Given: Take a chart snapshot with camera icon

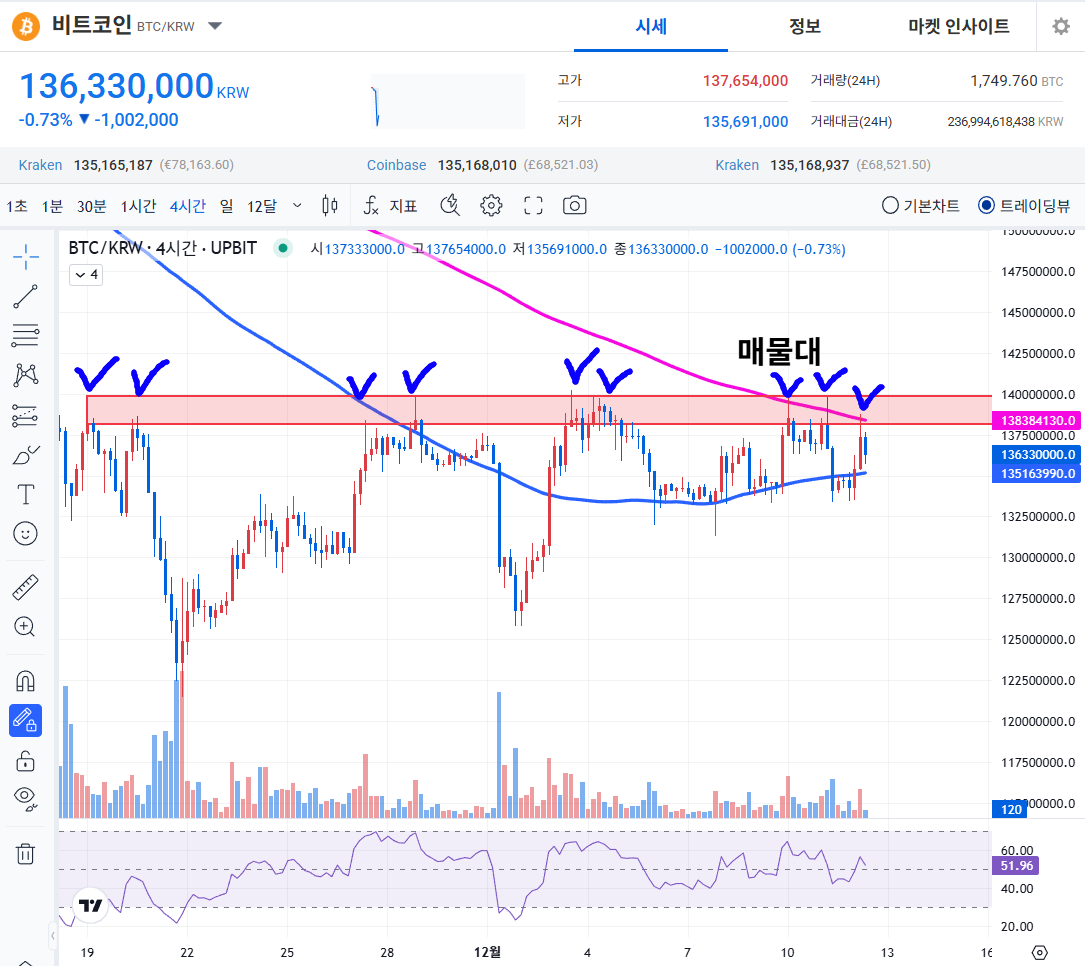Looking at the screenshot, I should [574, 206].
